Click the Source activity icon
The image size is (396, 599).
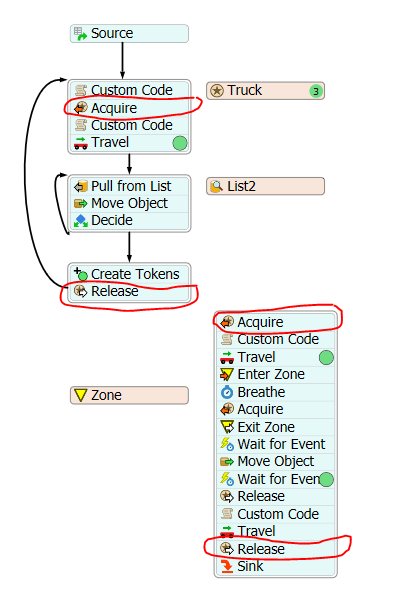(x=80, y=34)
